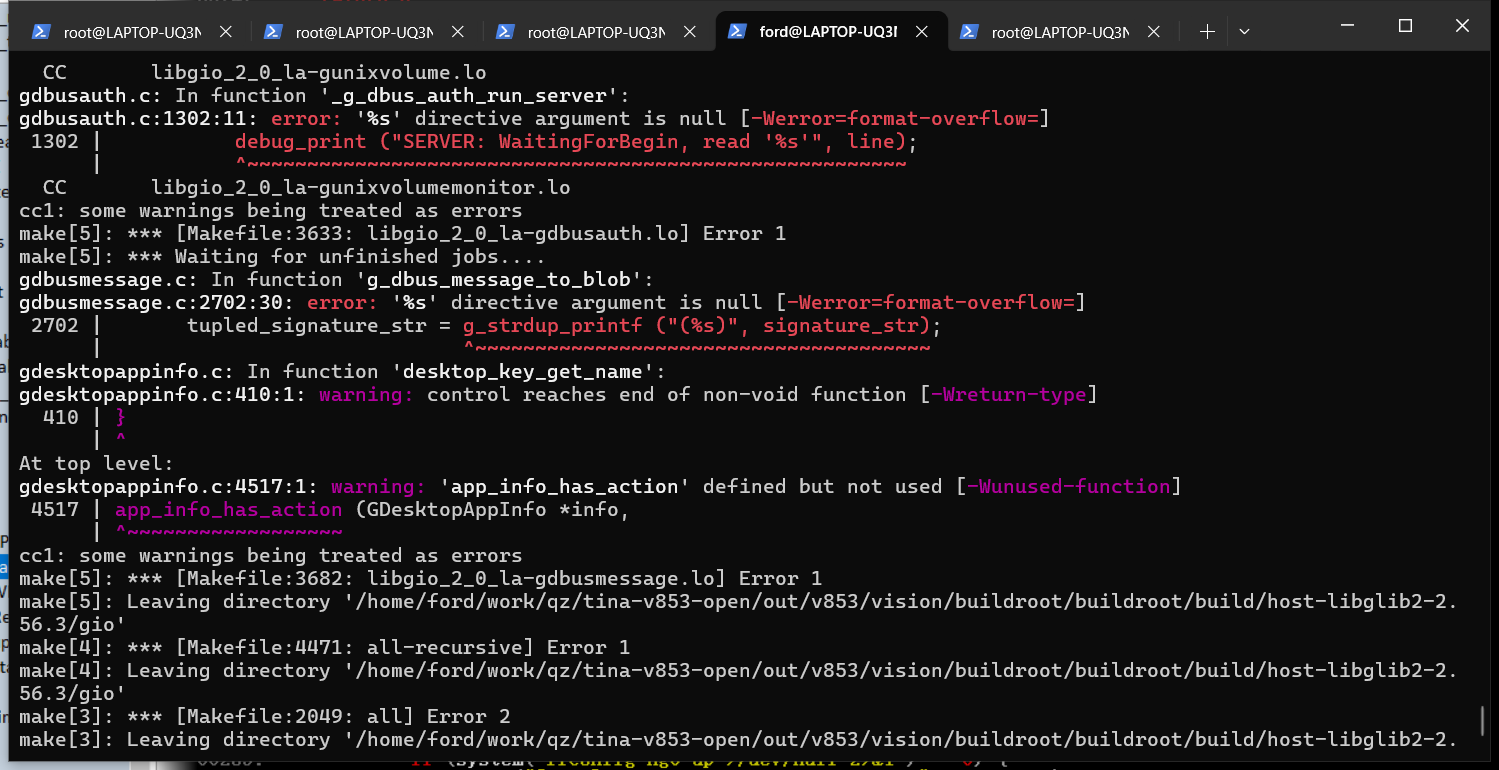The width and height of the screenshot is (1499, 770).
Task: Click line number '1302' in the gutter
Action: [x=54, y=141]
